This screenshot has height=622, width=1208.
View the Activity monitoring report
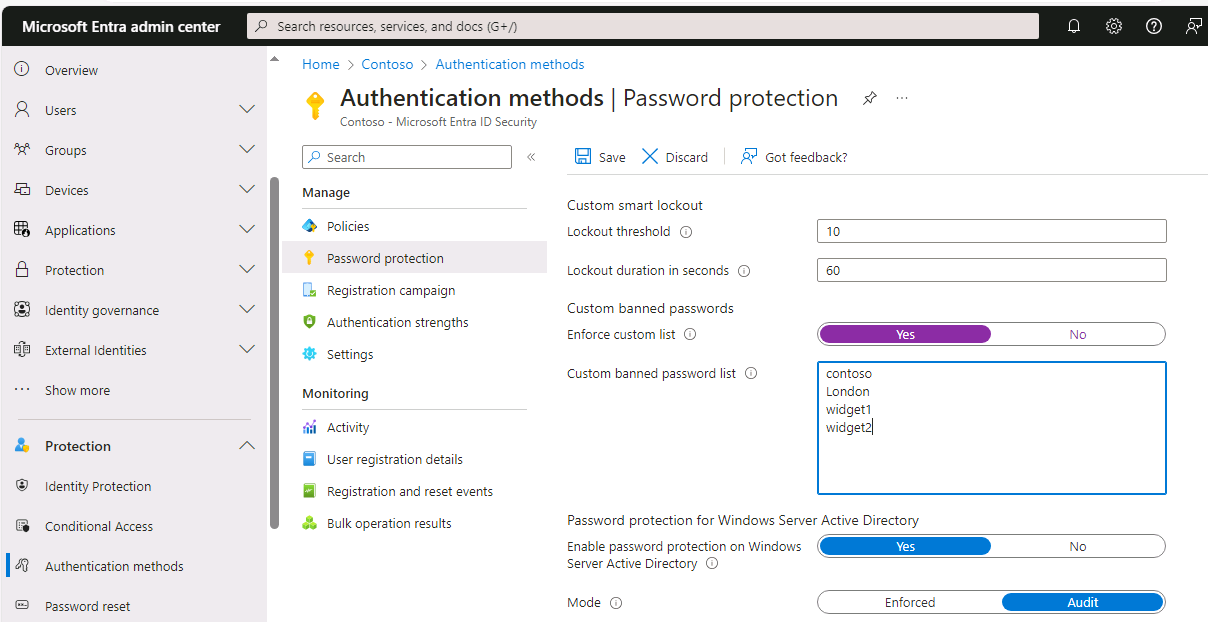(347, 427)
